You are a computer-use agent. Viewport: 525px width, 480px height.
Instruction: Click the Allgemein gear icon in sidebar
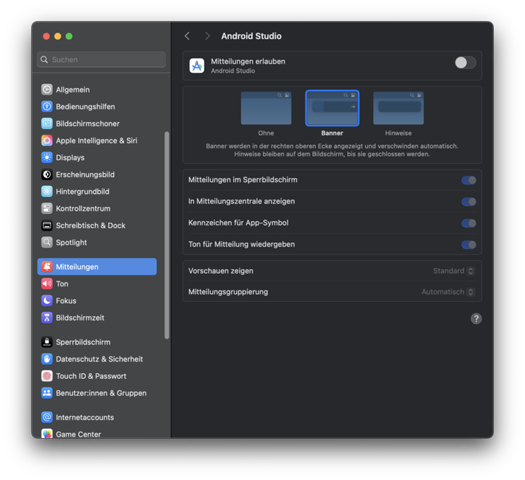point(47,89)
